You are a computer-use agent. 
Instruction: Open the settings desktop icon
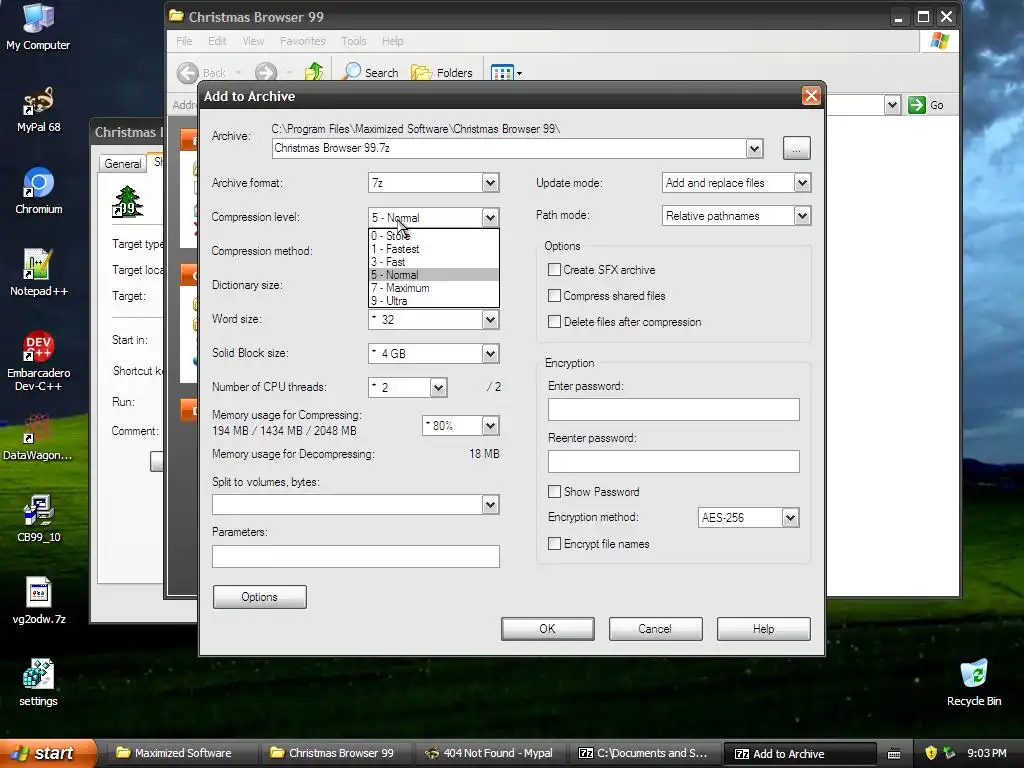38,682
